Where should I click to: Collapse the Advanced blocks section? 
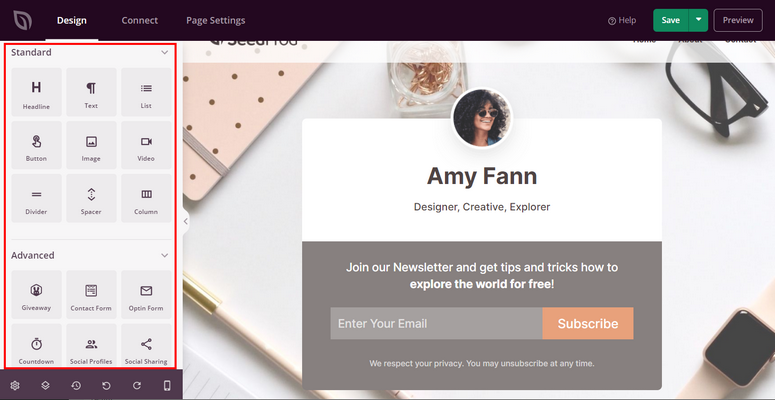click(165, 255)
